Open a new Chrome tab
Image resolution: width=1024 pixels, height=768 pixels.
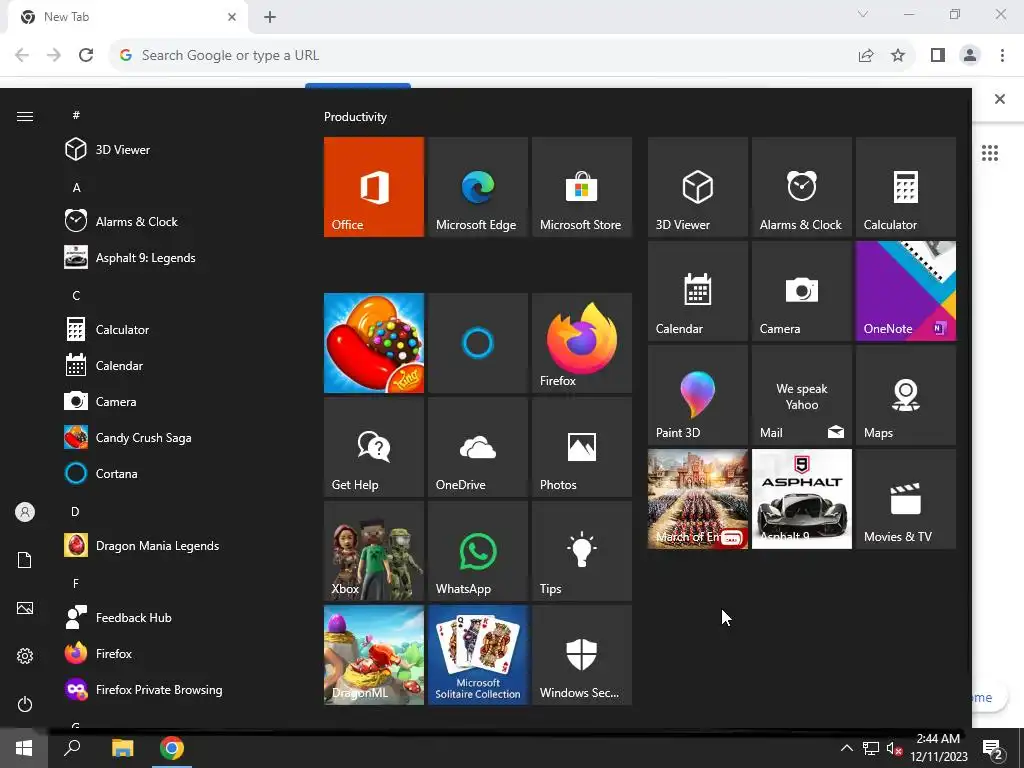click(x=270, y=17)
